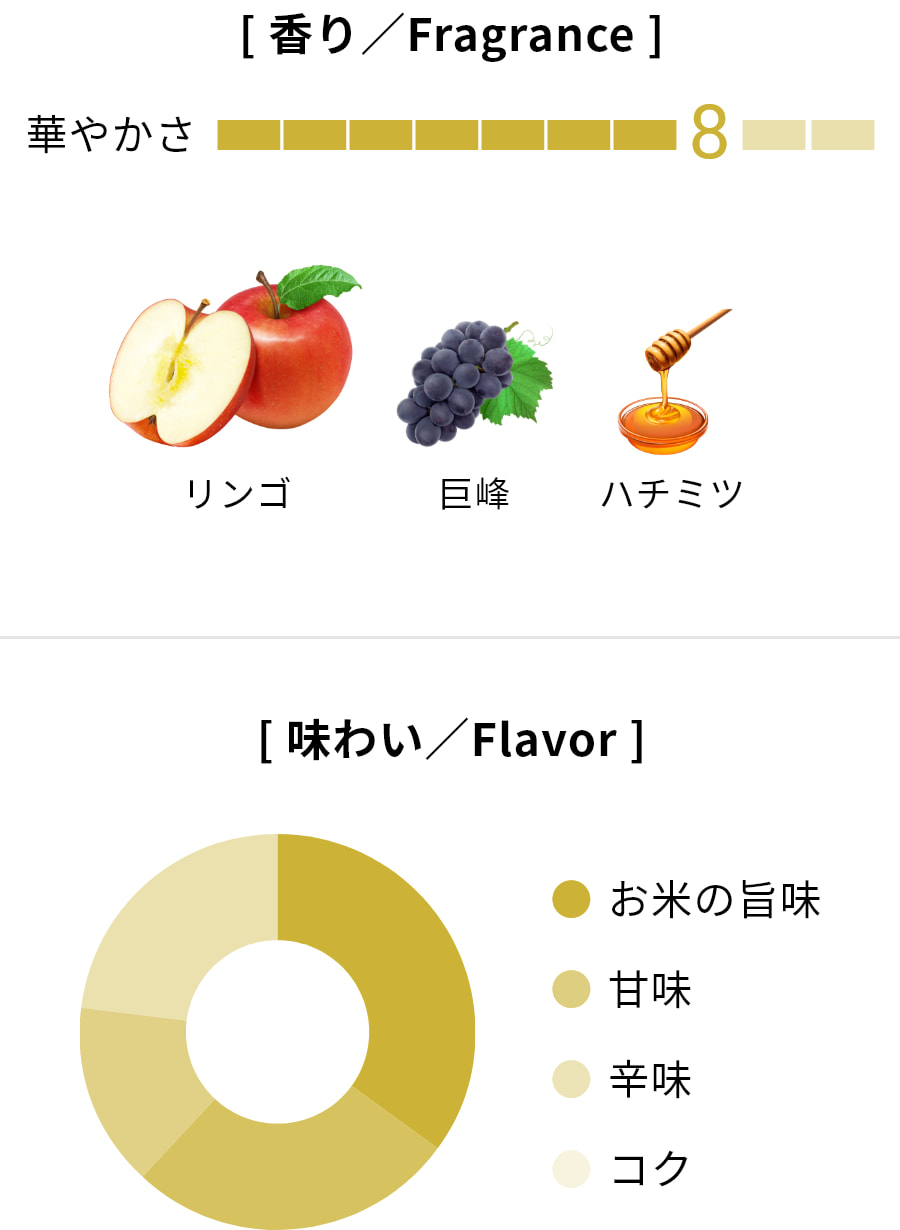The height and width of the screenshot is (1230, 900).
Task: Click the last pale 華やかさ bar segment
Action: point(843,135)
